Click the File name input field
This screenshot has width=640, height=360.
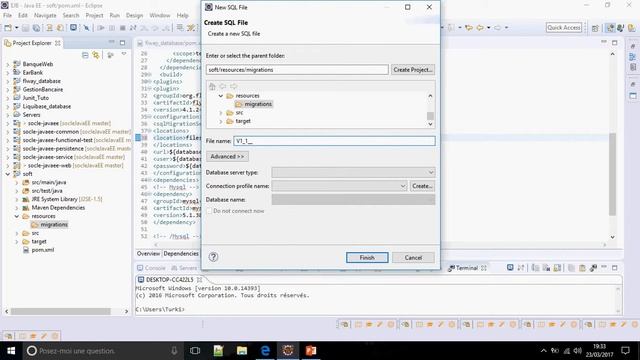coord(334,141)
